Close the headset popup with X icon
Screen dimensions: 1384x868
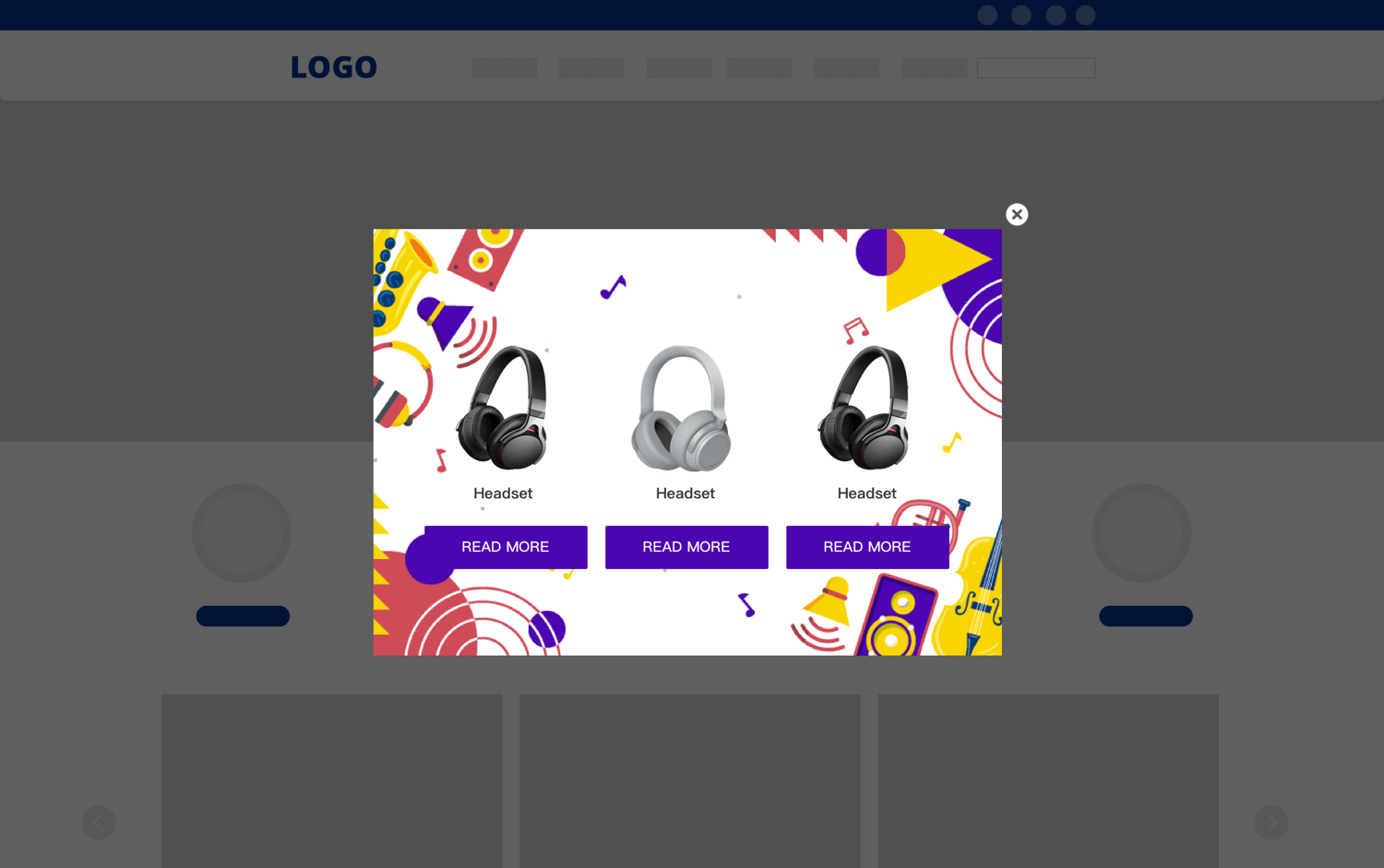(x=1017, y=214)
